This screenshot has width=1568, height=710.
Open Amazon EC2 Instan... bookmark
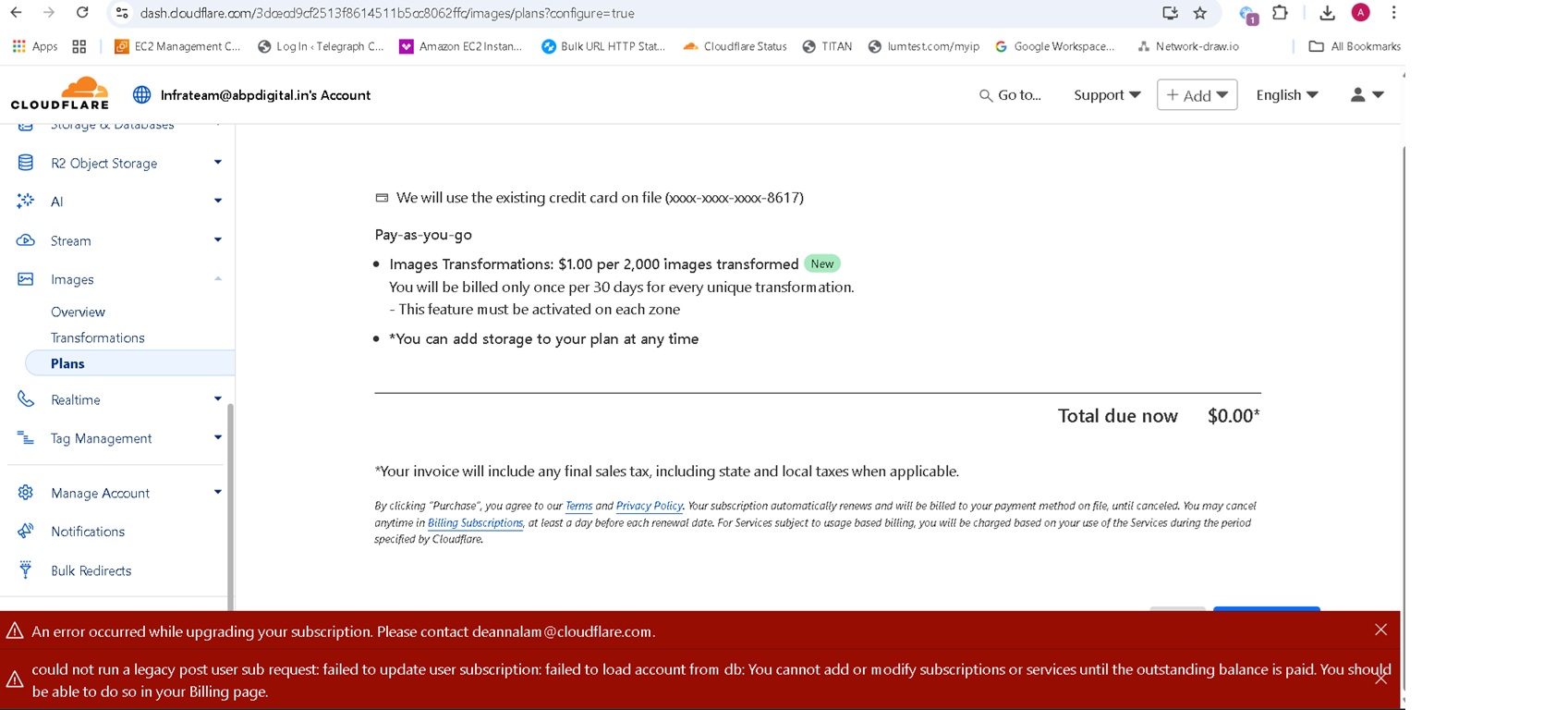(x=461, y=46)
